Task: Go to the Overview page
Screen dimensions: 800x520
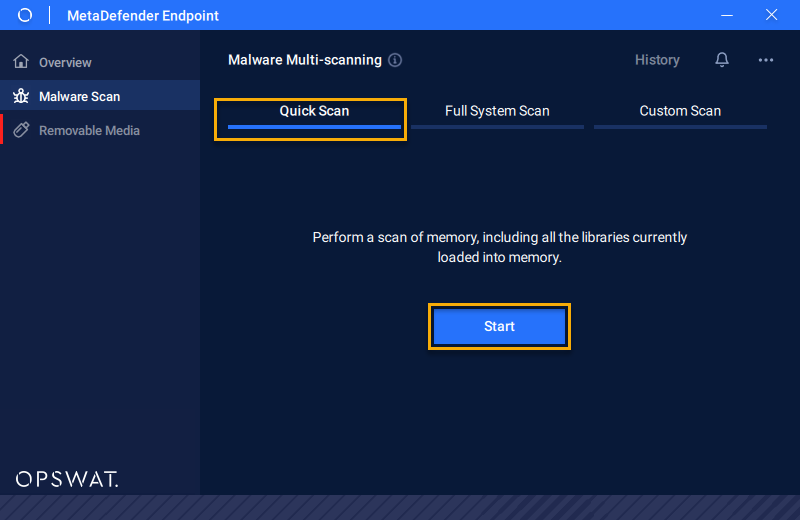Action: 100,62
